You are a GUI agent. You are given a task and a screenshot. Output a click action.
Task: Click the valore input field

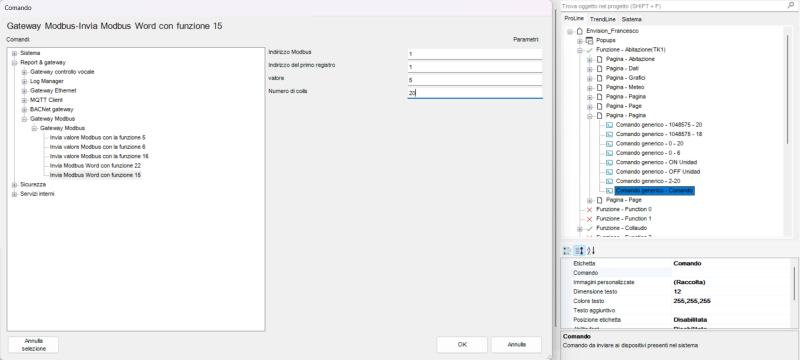[x=475, y=80]
